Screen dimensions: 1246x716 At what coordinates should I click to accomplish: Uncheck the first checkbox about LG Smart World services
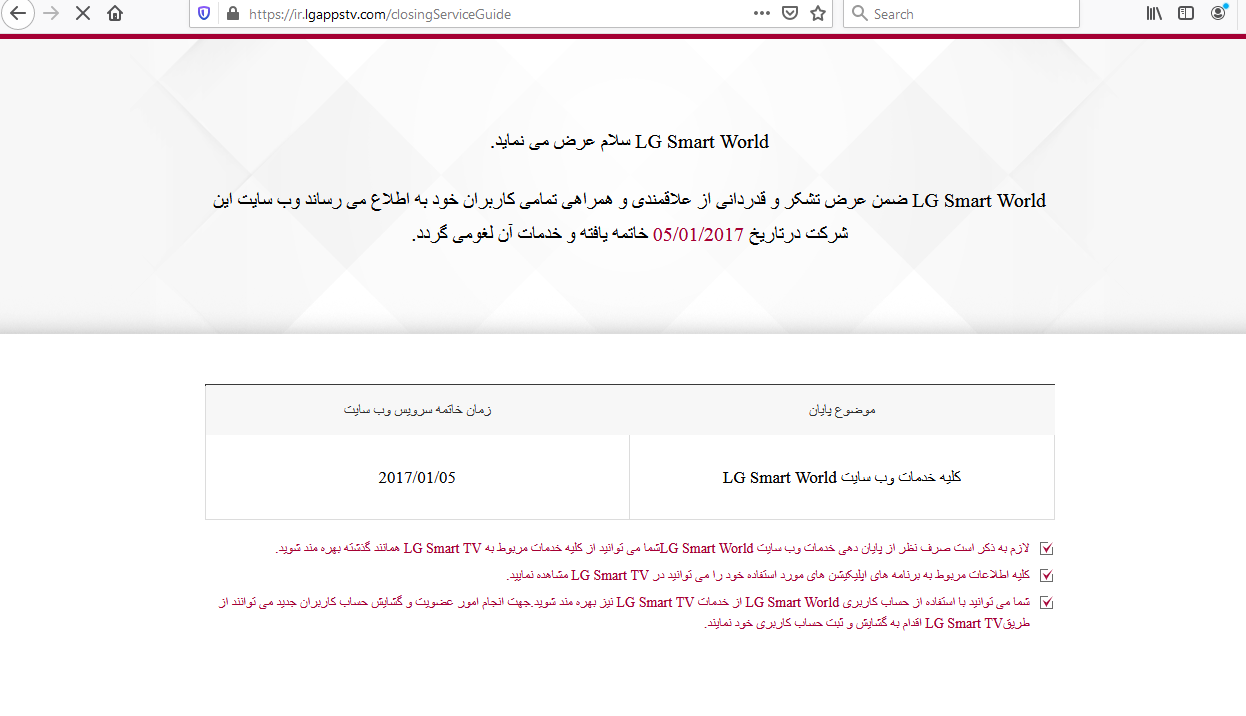pyautogui.click(x=1046, y=548)
